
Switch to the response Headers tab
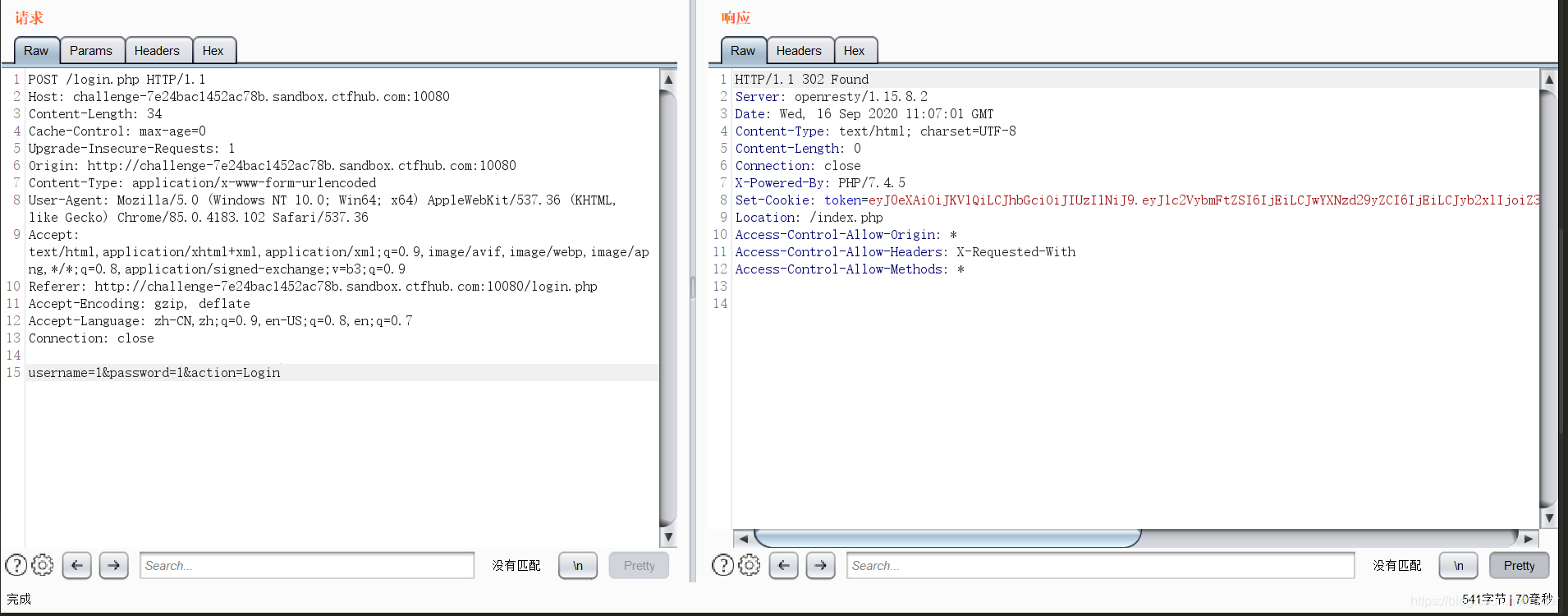799,50
